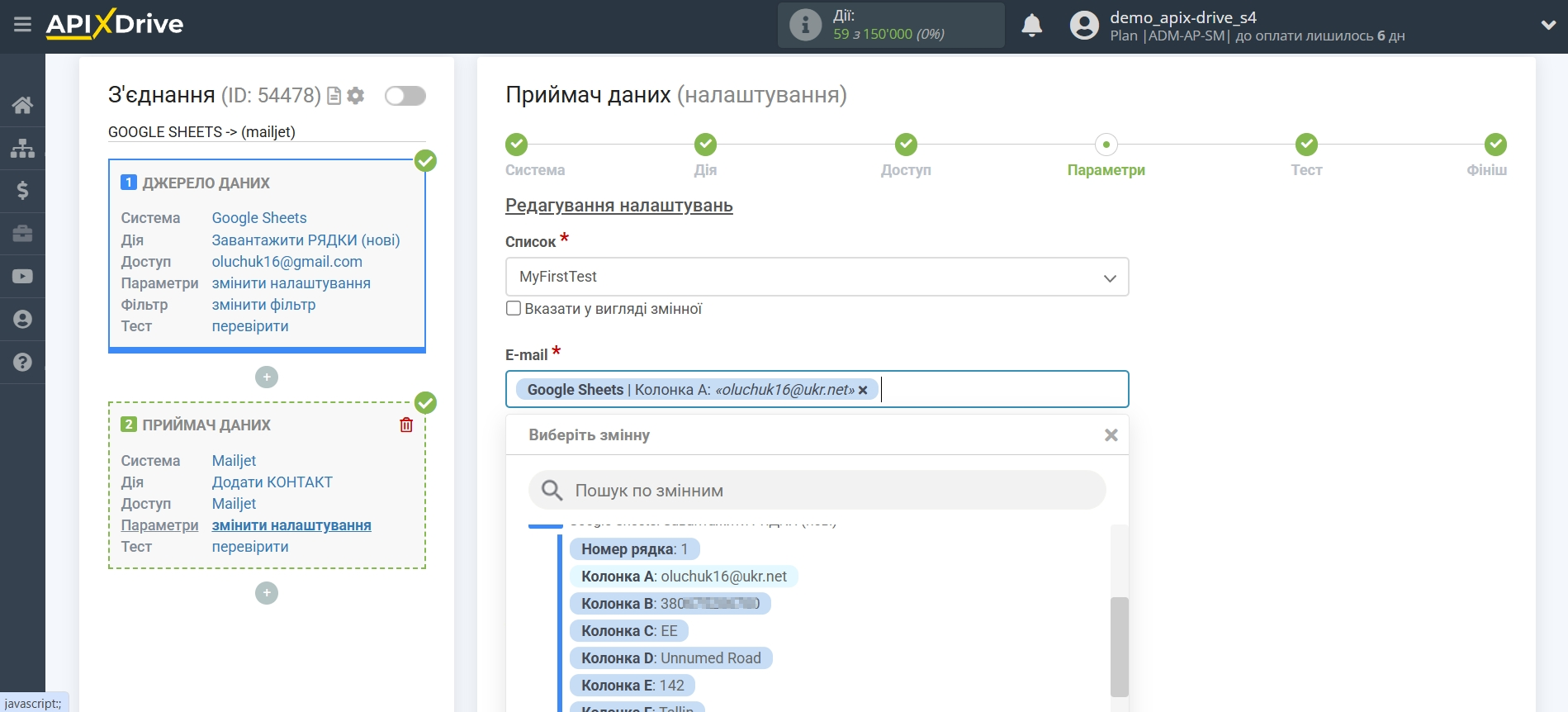1568x712 pixels.
Task: Click the variables list scrollbar
Action: pyautogui.click(x=1119, y=647)
